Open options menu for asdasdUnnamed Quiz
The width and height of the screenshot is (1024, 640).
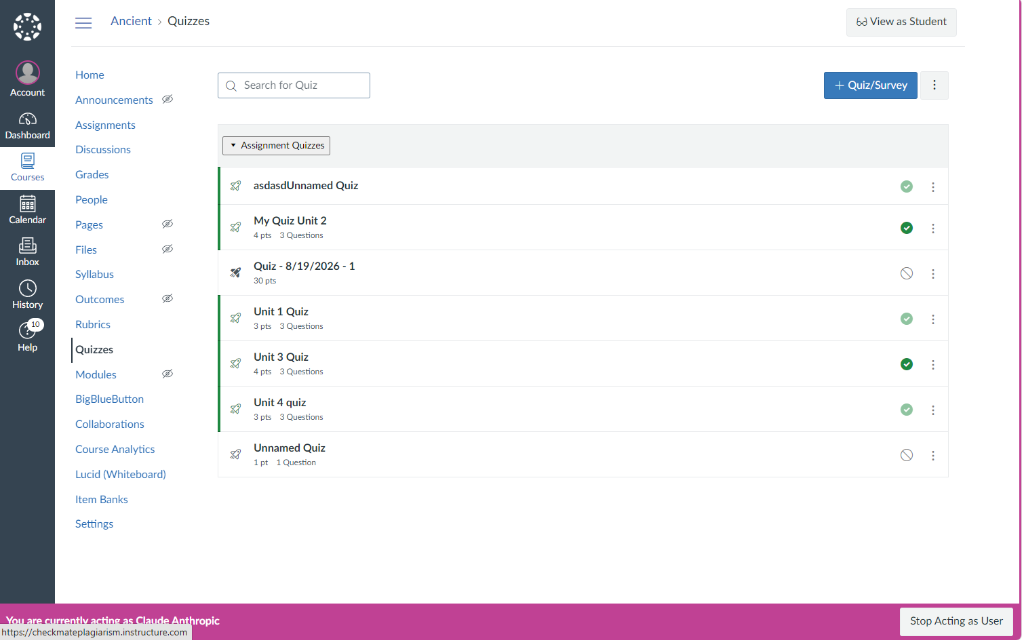pyautogui.click(x=933, y=187)
